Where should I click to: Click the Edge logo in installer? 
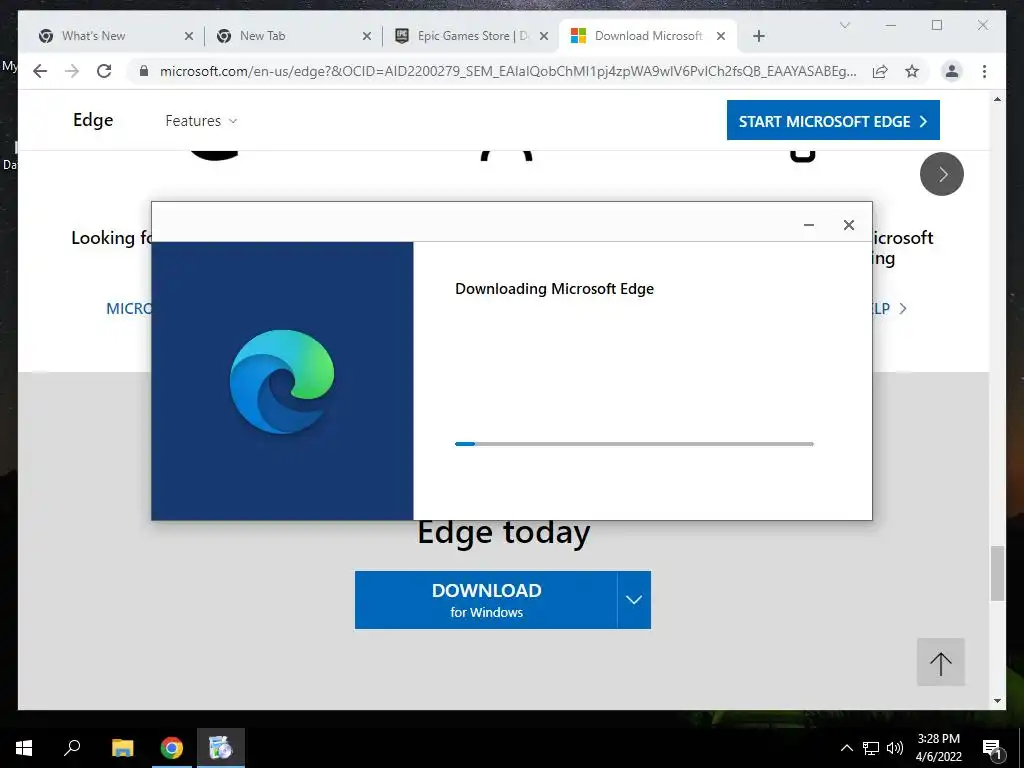[x=282, y=381]
